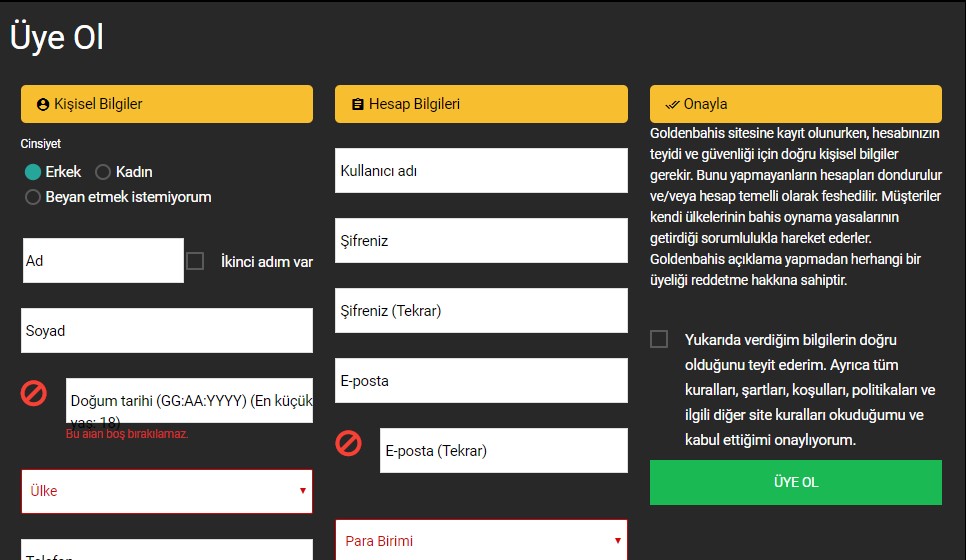
Task: Focus the Kullanıcı adı username field
Action: 481,171
